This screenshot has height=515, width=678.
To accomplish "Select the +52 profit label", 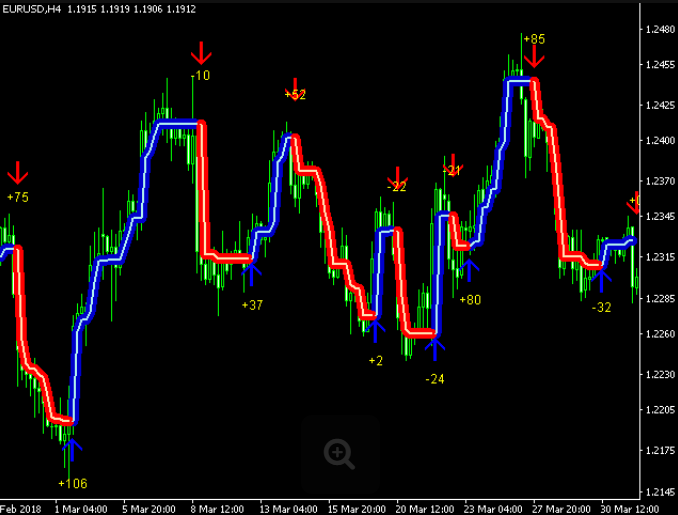I will 295,95.
